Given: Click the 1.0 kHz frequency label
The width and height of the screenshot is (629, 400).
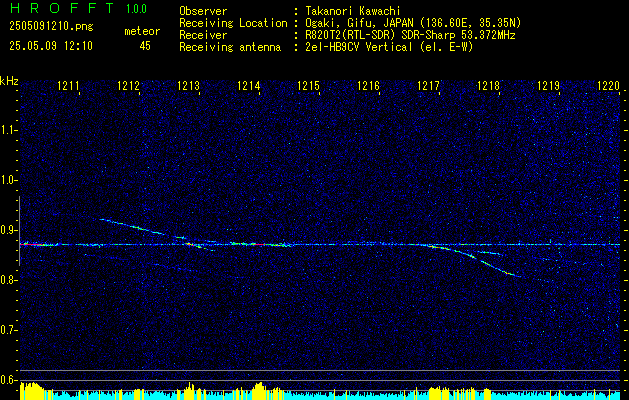Looking at the screenshot, I should click(x=9, y=181).
